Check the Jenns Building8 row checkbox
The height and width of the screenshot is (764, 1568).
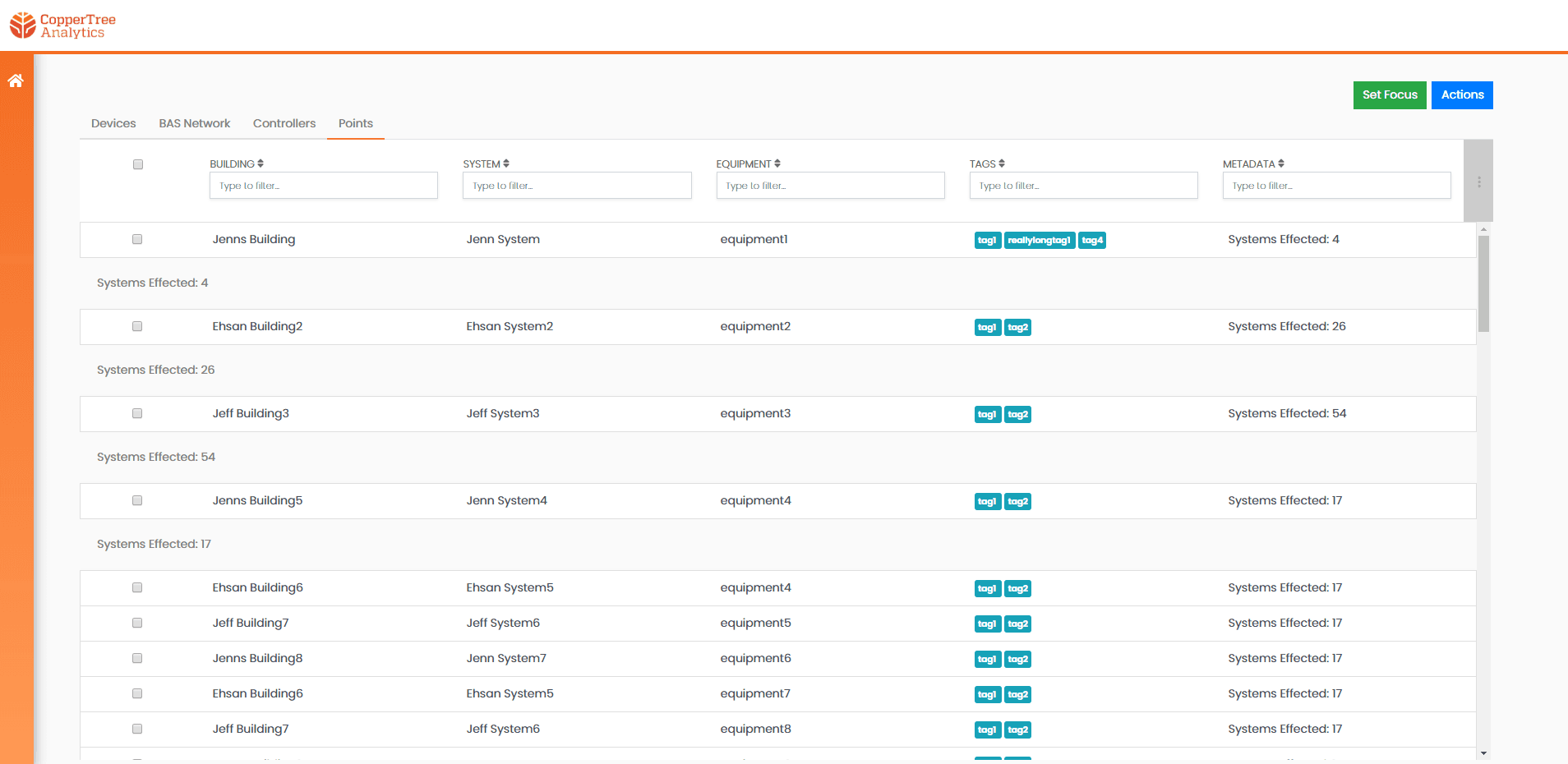pyautogui.click(x=137, y=658)
